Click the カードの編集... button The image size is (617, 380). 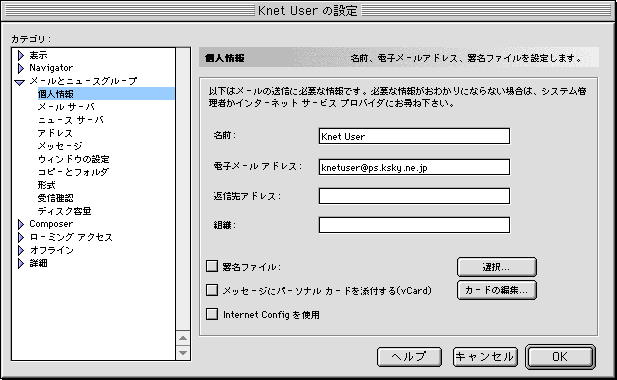497,290
